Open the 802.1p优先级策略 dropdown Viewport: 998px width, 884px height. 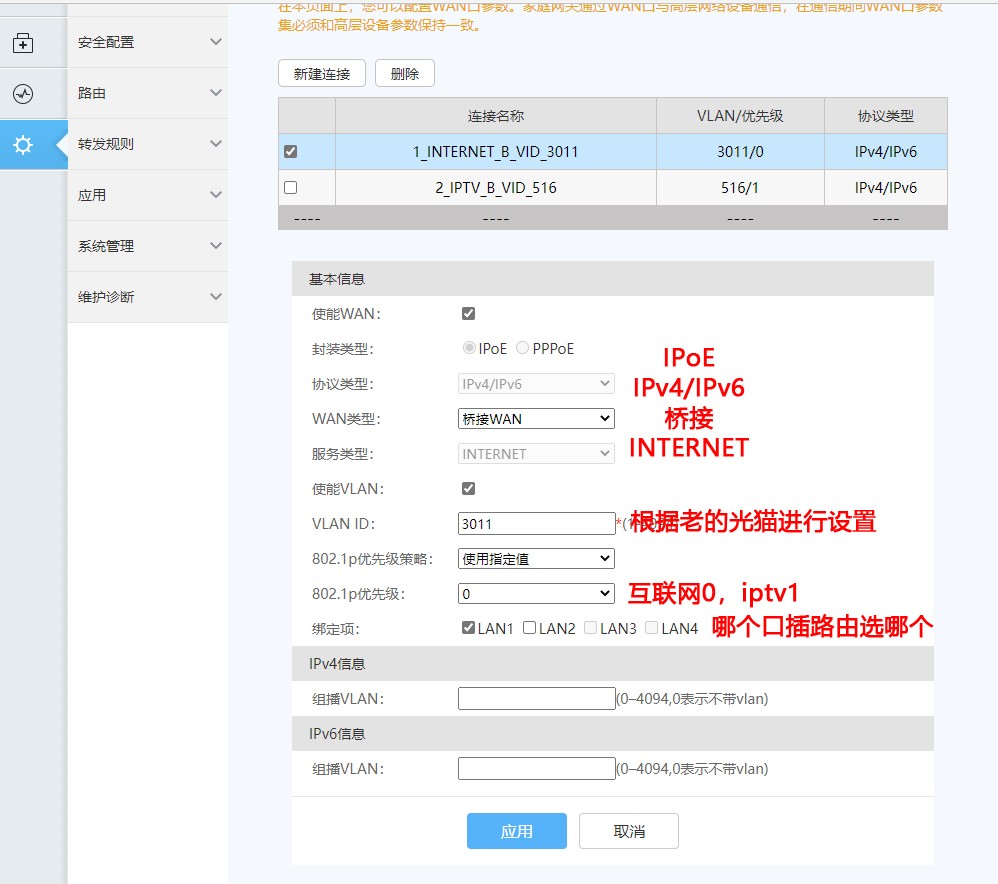(x=535, y=558)
